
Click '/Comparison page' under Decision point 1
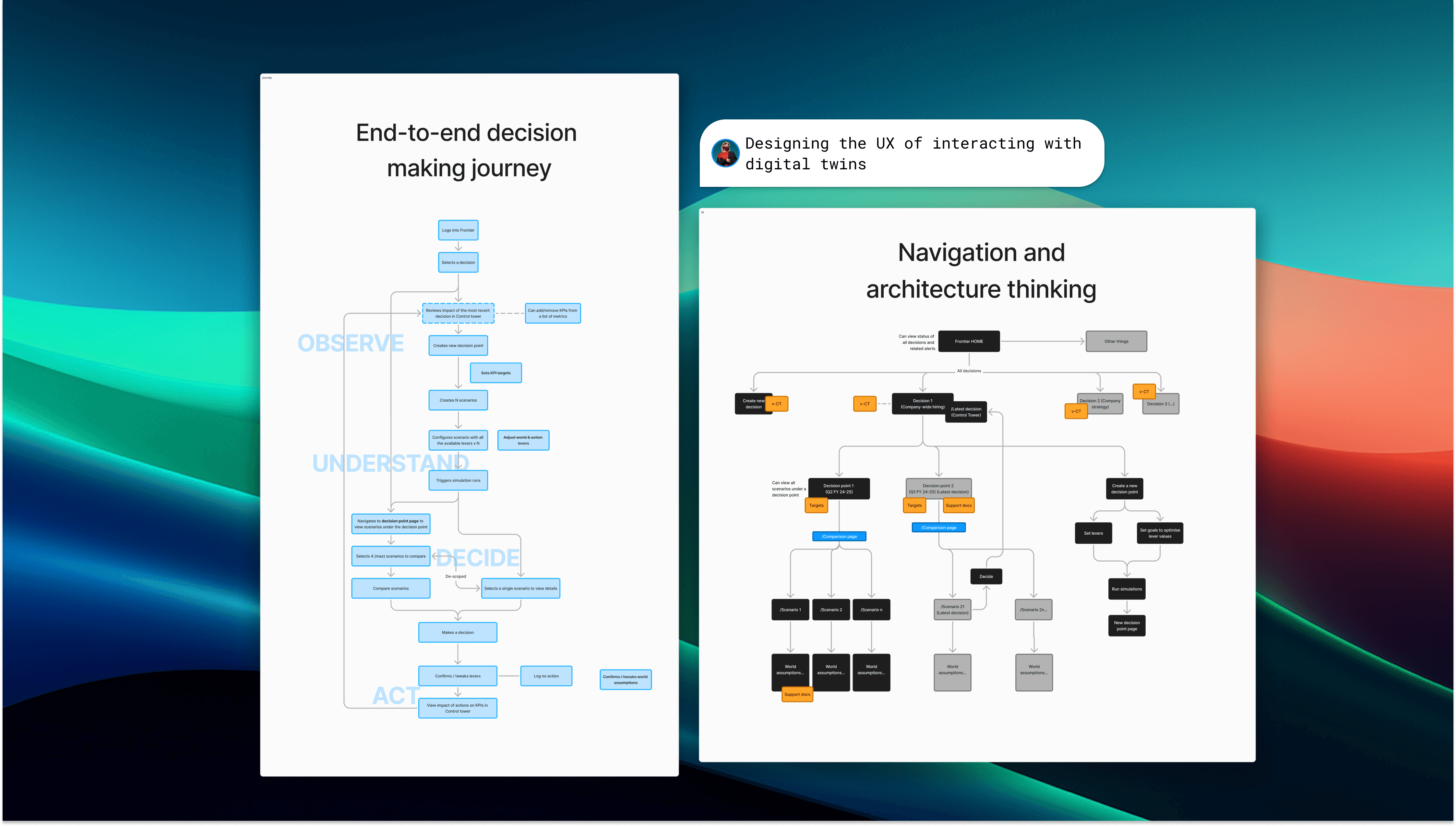tap(839, 537)
